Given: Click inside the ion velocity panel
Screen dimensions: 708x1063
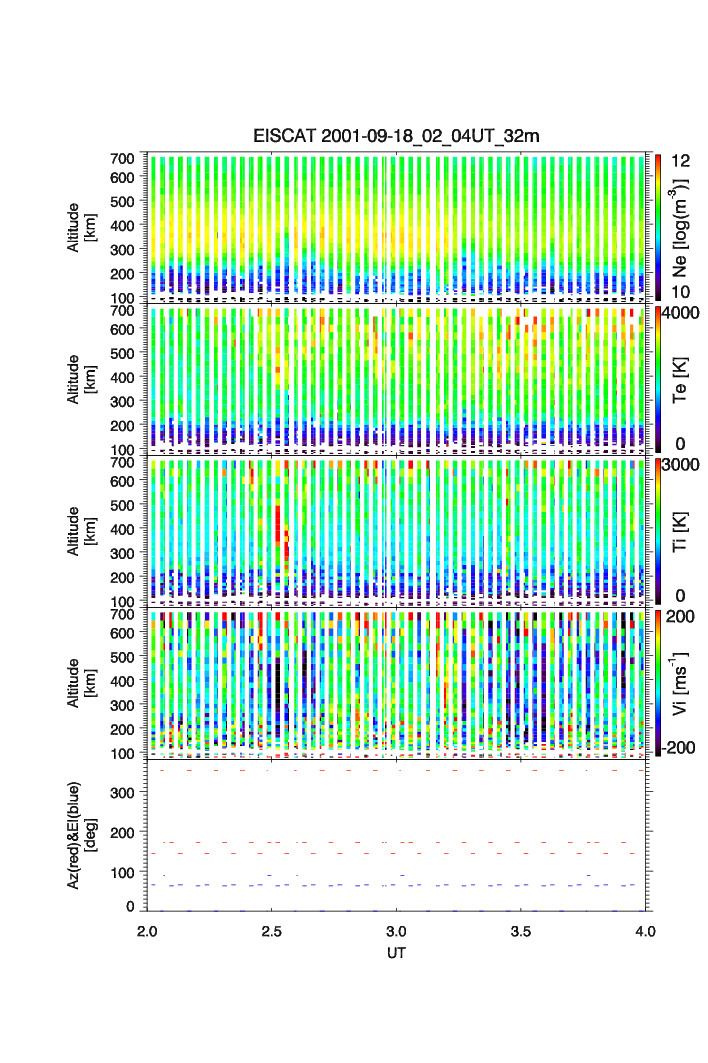Looking at the screenshot, I should pyautogui.click(x=397, y=682).
